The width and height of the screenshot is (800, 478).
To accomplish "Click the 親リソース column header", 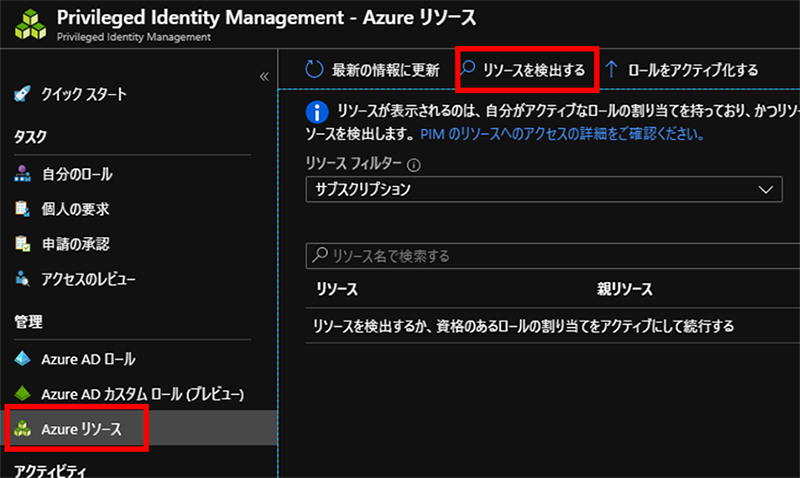I will [624, 289].
